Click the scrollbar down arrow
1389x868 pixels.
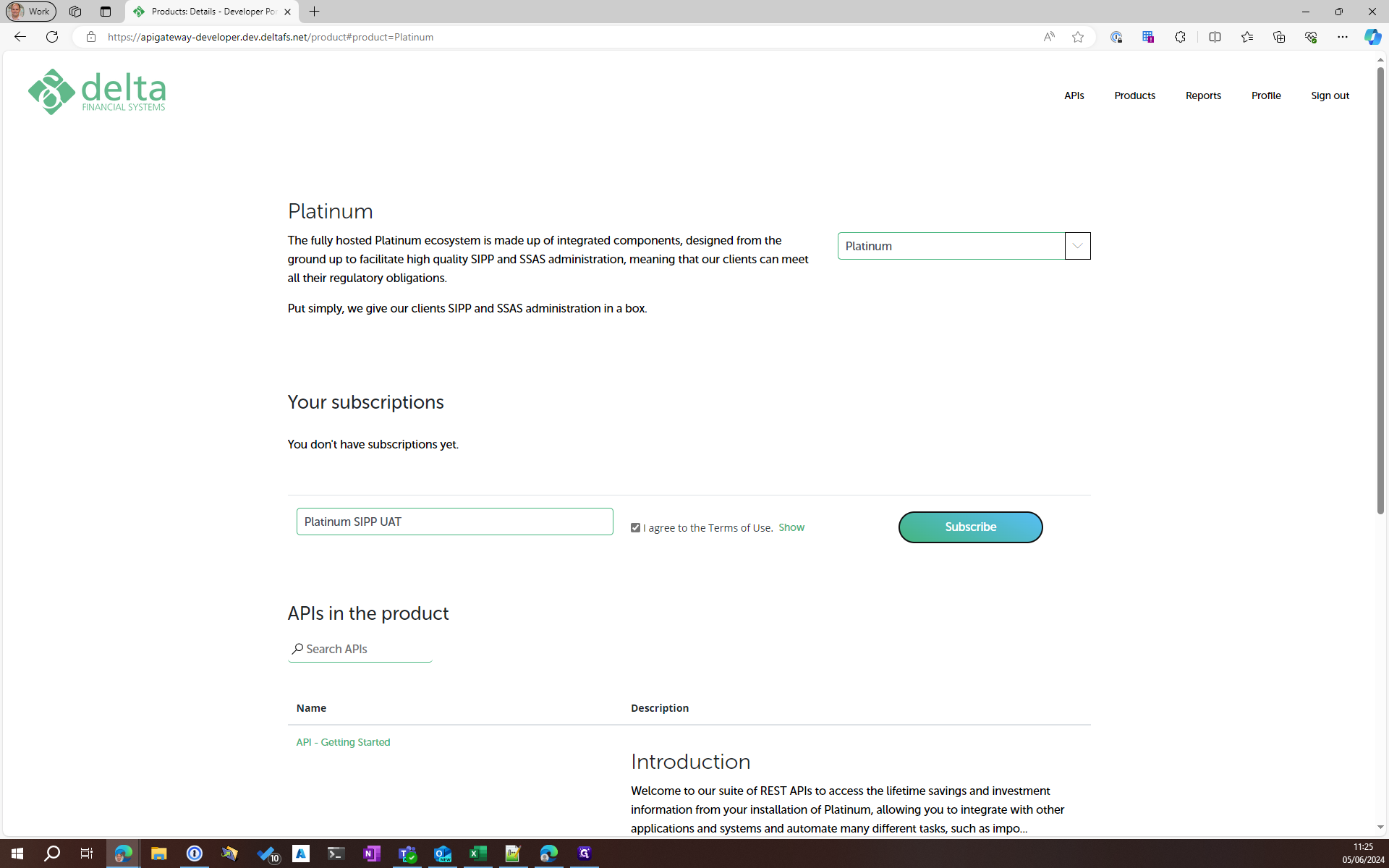1380,827
